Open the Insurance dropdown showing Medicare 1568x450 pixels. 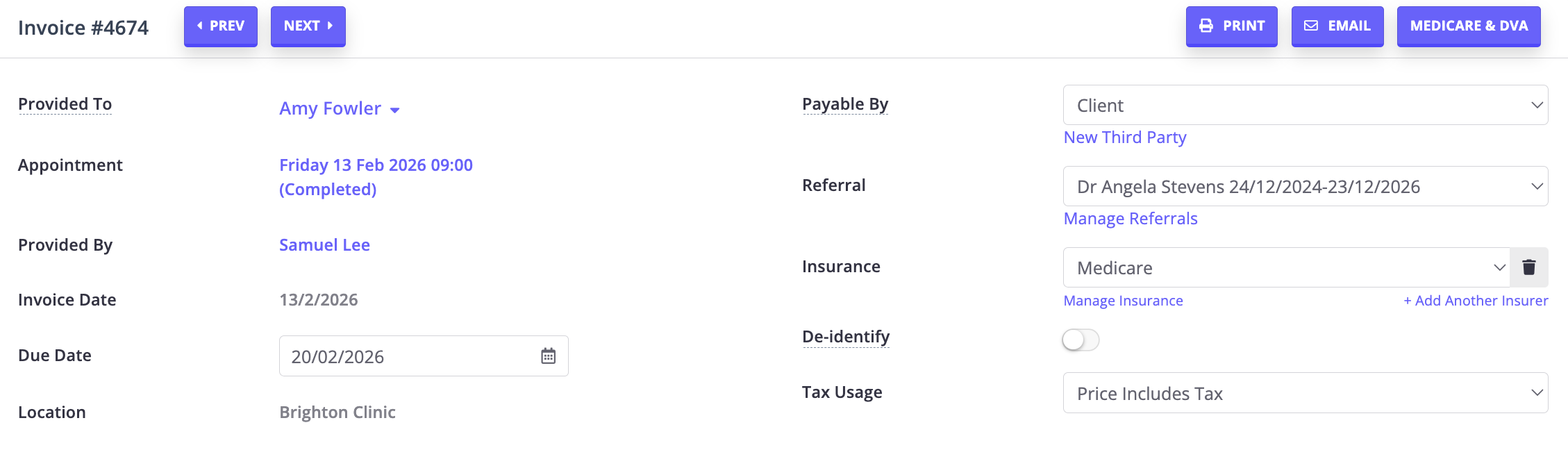(x=1286, y=268)
